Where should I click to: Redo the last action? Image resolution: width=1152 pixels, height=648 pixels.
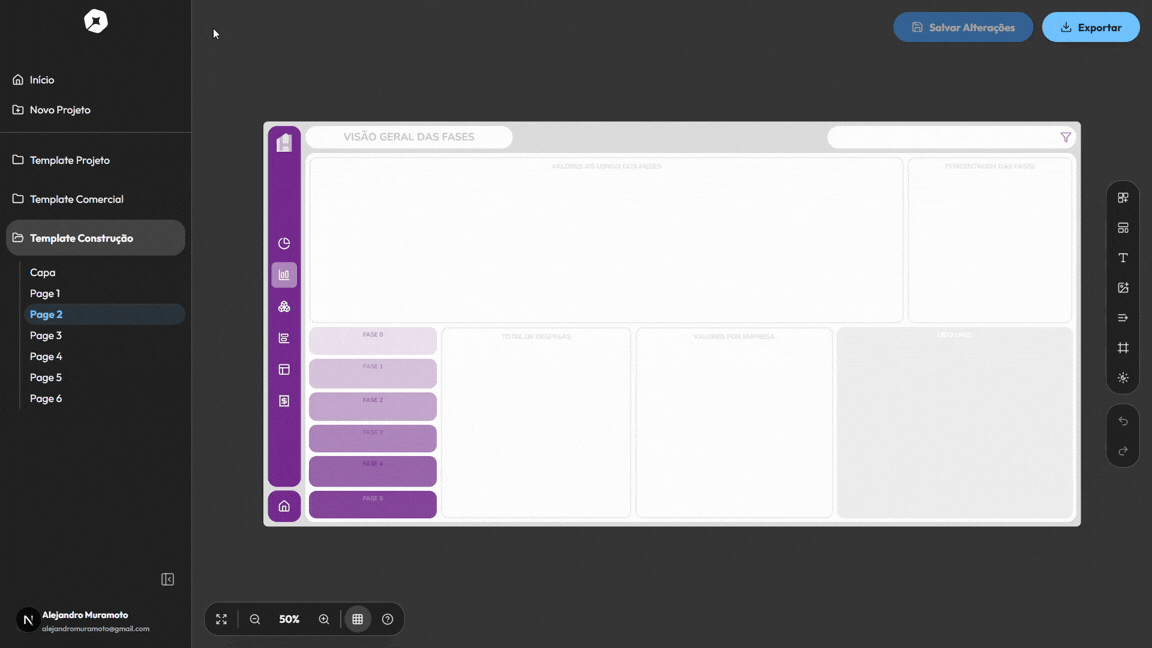[x=1123, y=451]
